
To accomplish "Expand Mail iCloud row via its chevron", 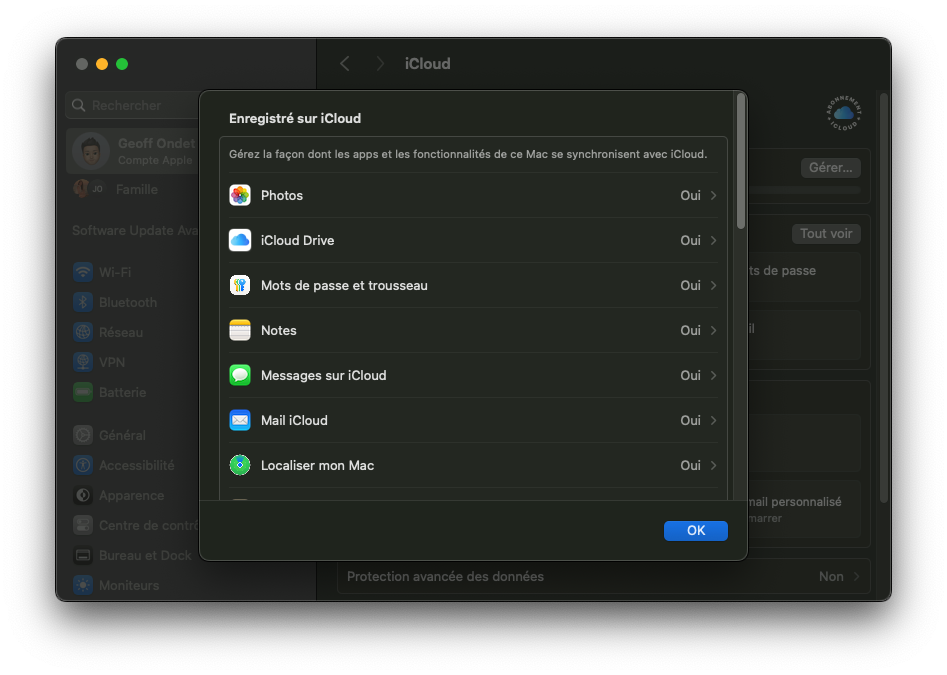I will (x=713, y=420).
